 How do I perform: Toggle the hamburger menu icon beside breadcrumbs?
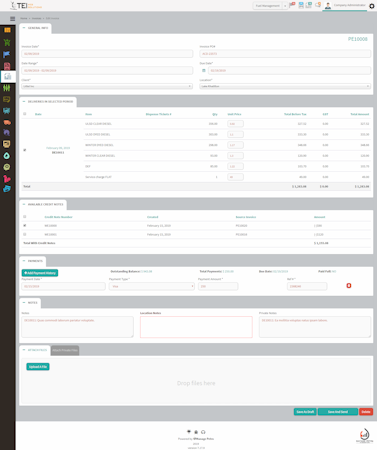click(13, 19)
